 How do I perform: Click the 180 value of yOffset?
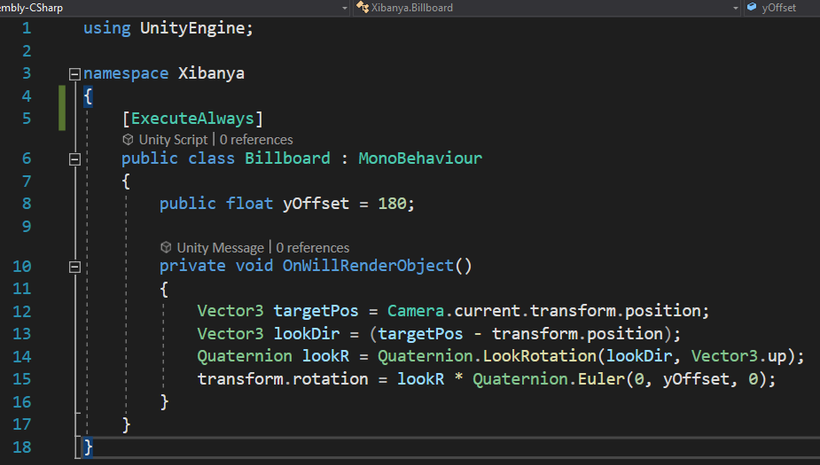392,203
